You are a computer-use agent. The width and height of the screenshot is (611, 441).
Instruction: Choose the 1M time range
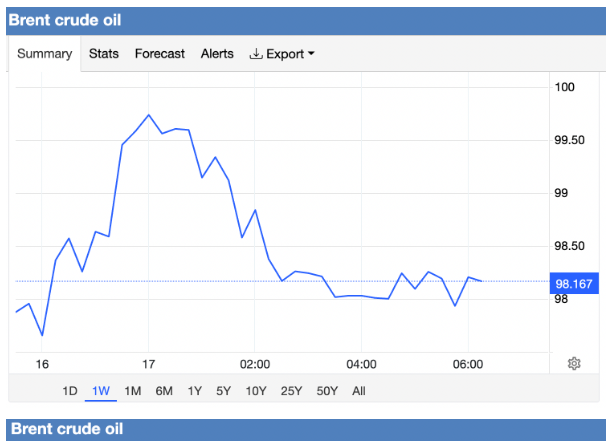(132, 391)
